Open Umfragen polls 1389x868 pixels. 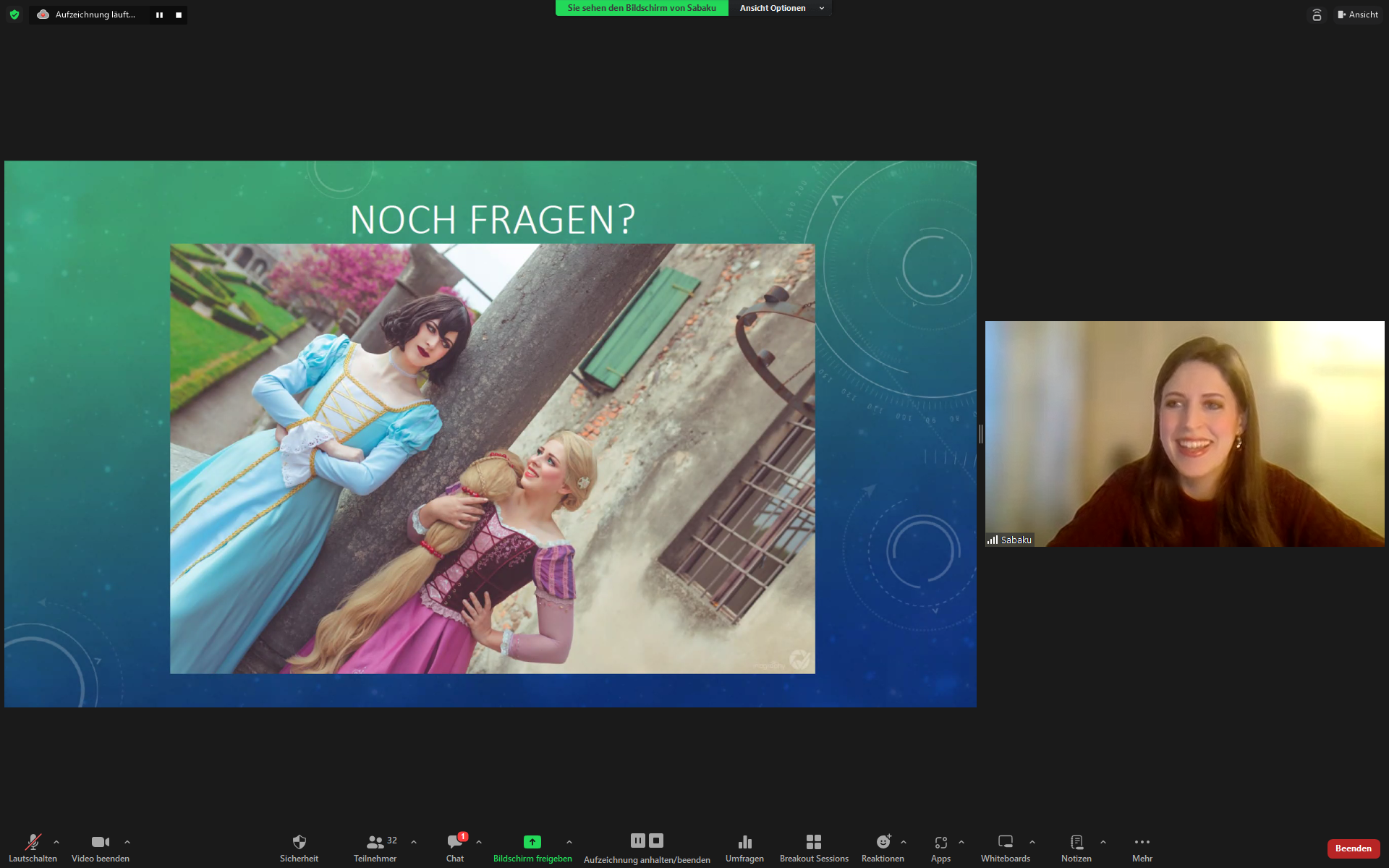[x=744, y=848]
